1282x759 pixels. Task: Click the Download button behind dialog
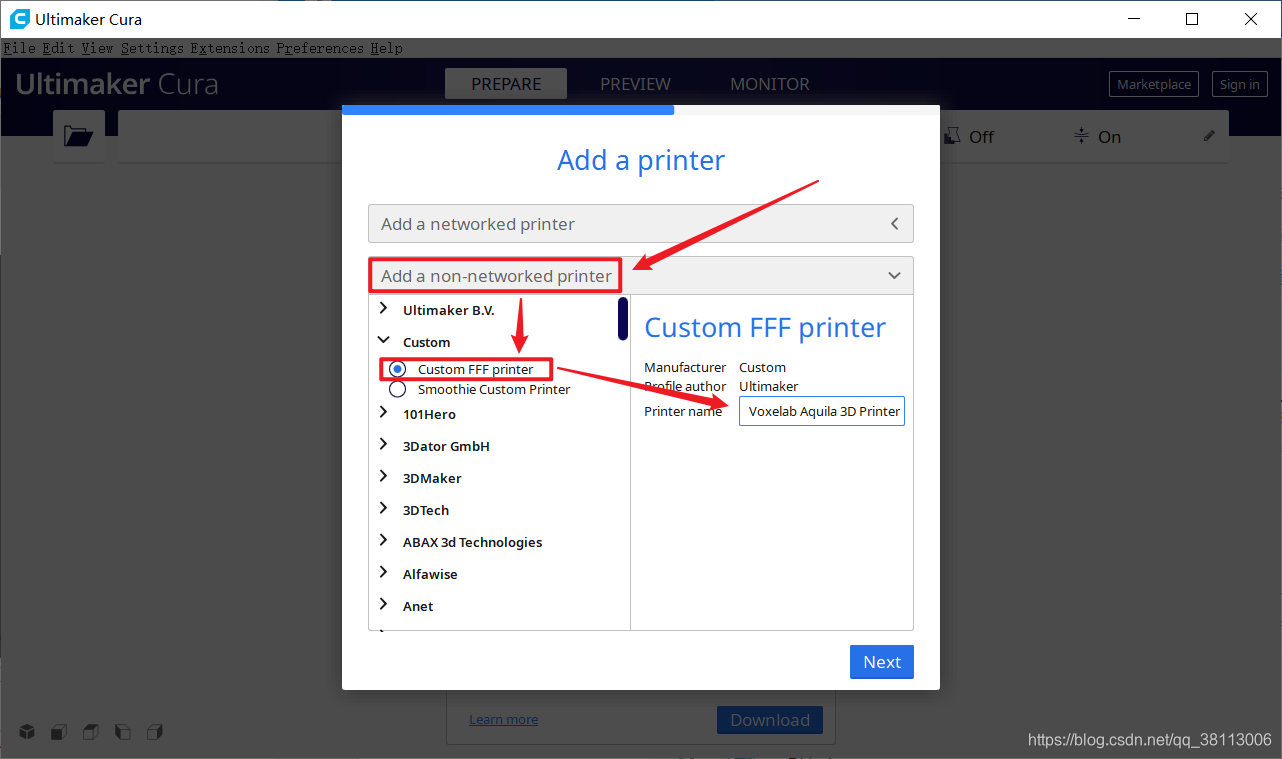tap(770, 720)
